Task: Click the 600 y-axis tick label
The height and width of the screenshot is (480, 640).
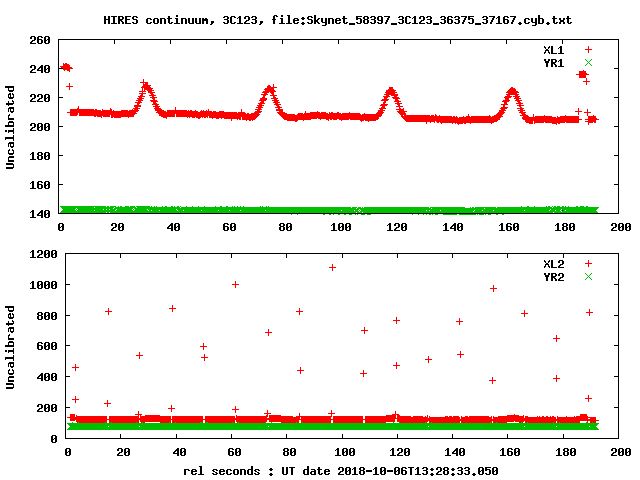Action: coord(47,346)
